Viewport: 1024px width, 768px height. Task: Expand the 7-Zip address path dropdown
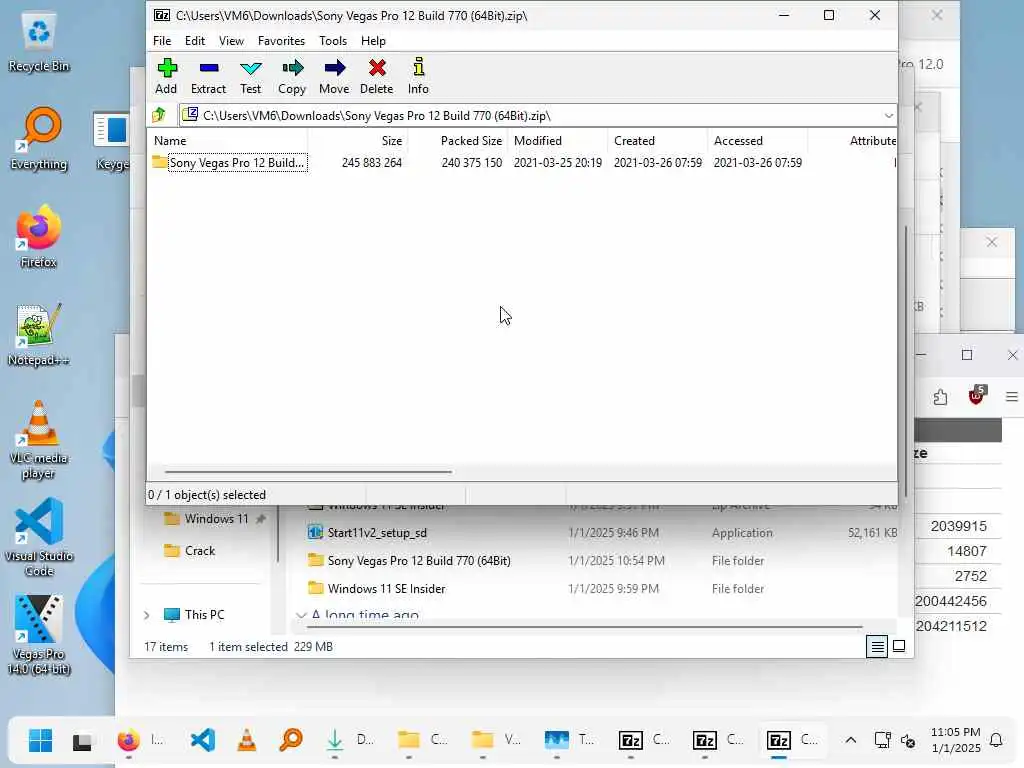pyautogui.click(x=888, y=116)
